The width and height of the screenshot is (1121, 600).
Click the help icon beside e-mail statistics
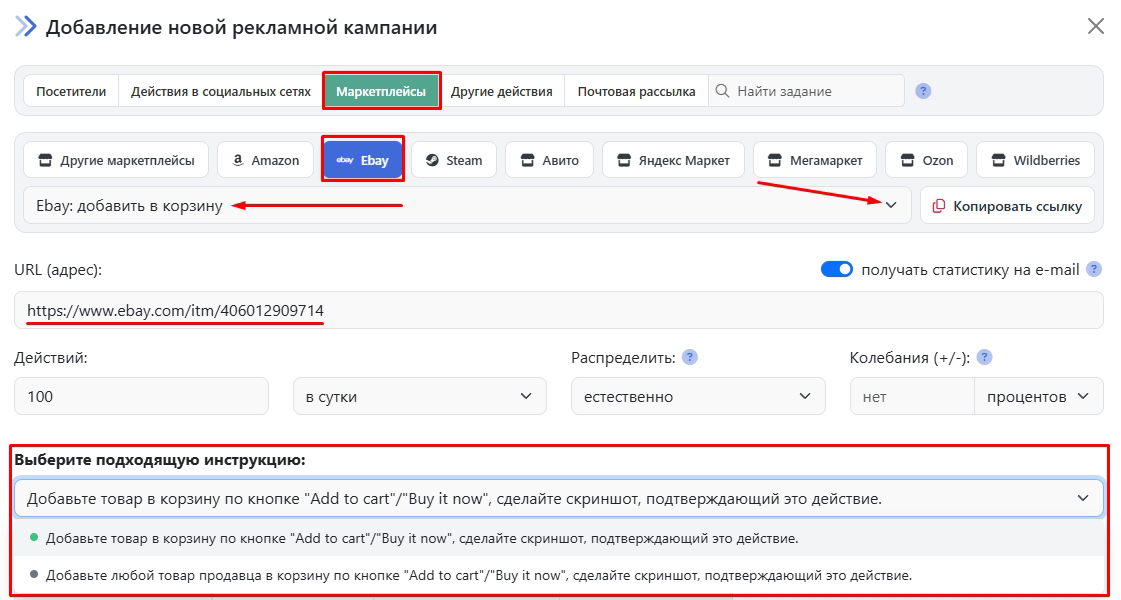(1094, 269)
